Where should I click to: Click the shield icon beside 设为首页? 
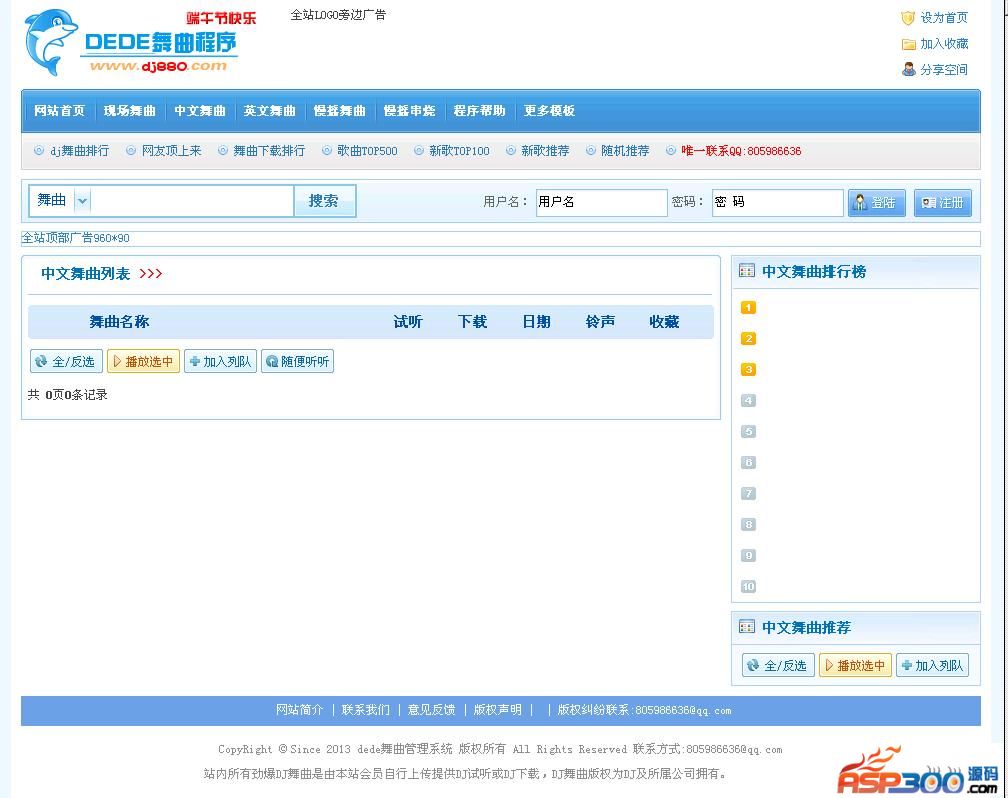click(x=908, y=18)
